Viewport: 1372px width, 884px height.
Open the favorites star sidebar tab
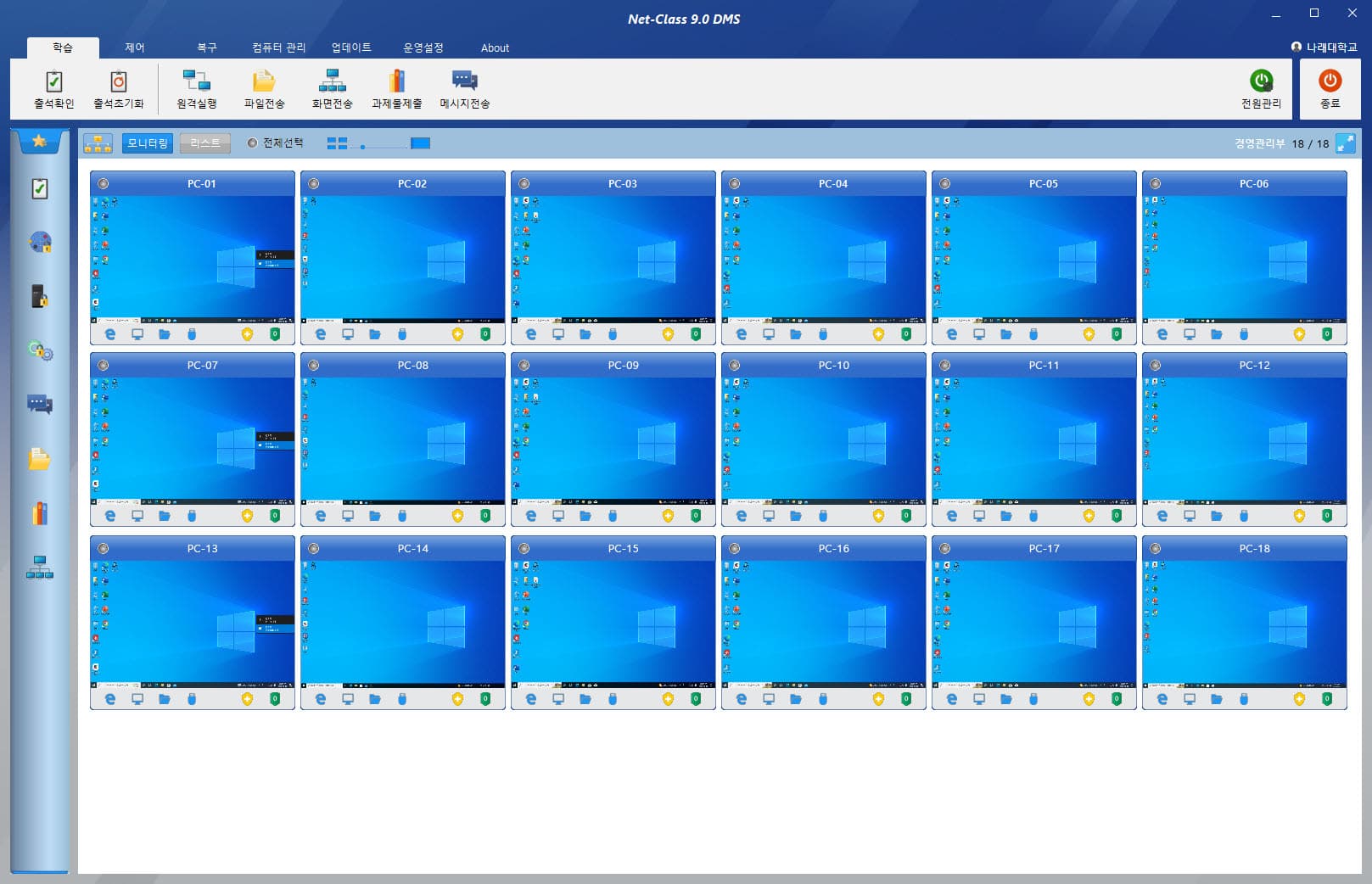(39, 141)
